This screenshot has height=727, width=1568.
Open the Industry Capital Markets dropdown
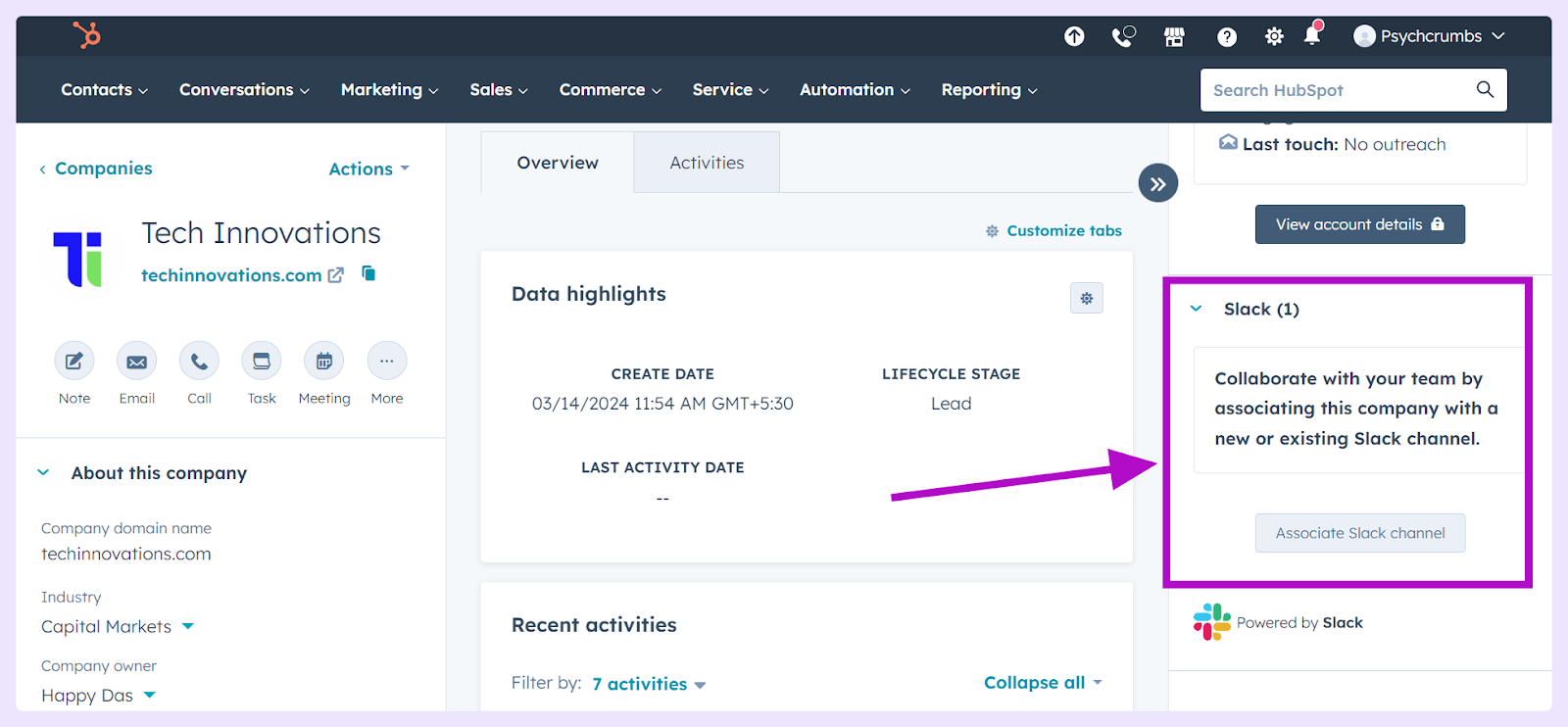[118, 626]
